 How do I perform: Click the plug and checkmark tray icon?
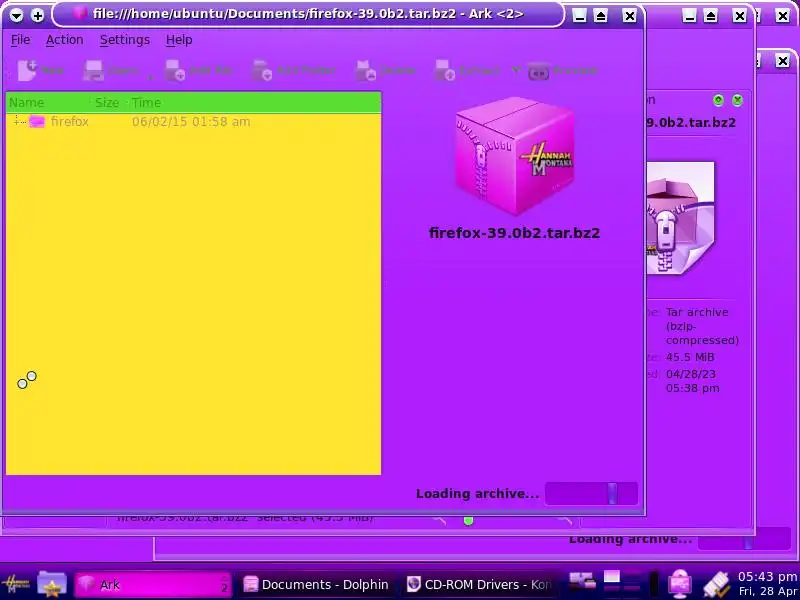[716, 584]
